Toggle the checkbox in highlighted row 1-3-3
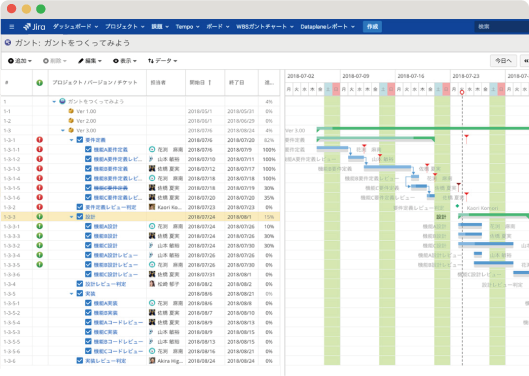Image resolution: width=529 pixels, height=376 pixels. [x=80, y=216]
